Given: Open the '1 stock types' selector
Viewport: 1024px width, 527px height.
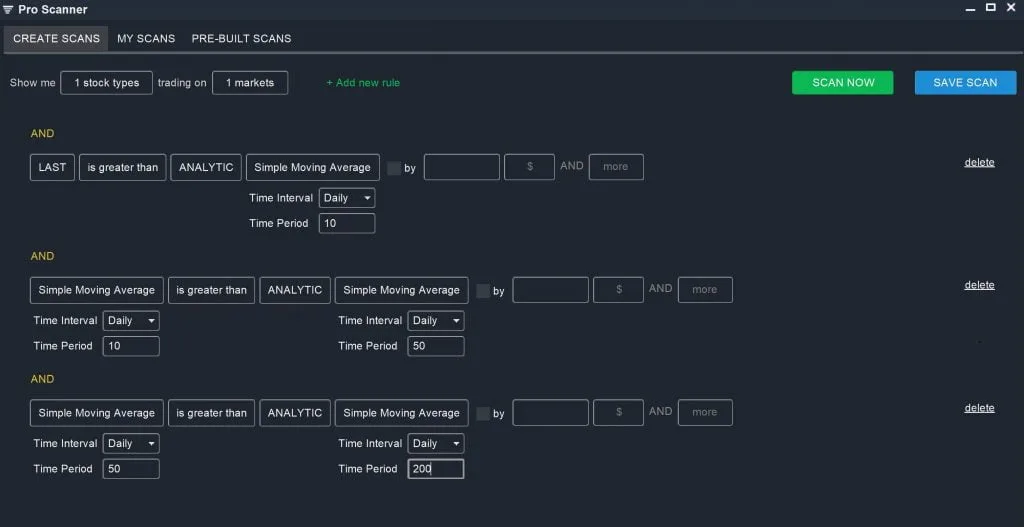Looking at the screenshot, I should (106, 83).
